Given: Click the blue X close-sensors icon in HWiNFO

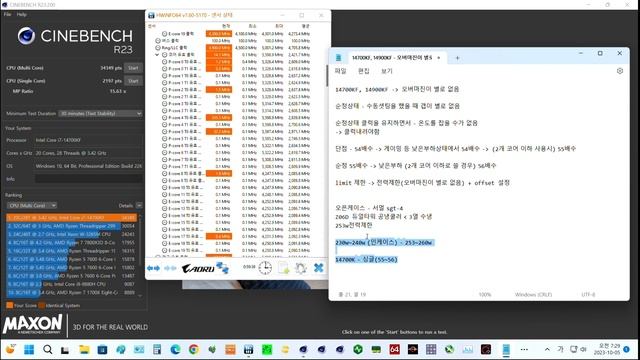Looking at the screenshot, I should coord(318,268).
